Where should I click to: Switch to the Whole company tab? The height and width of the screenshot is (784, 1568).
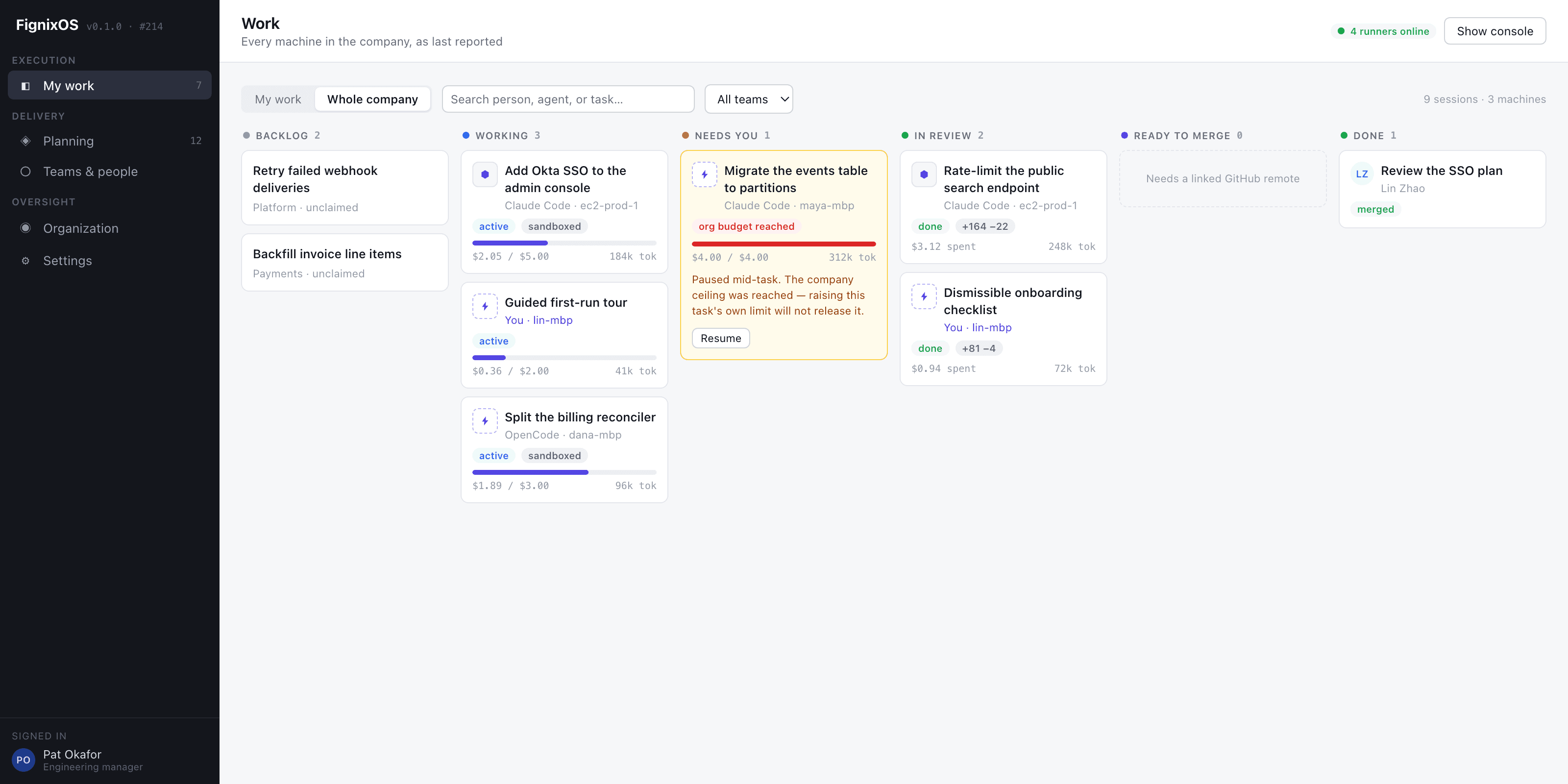[x=372, y=99]
